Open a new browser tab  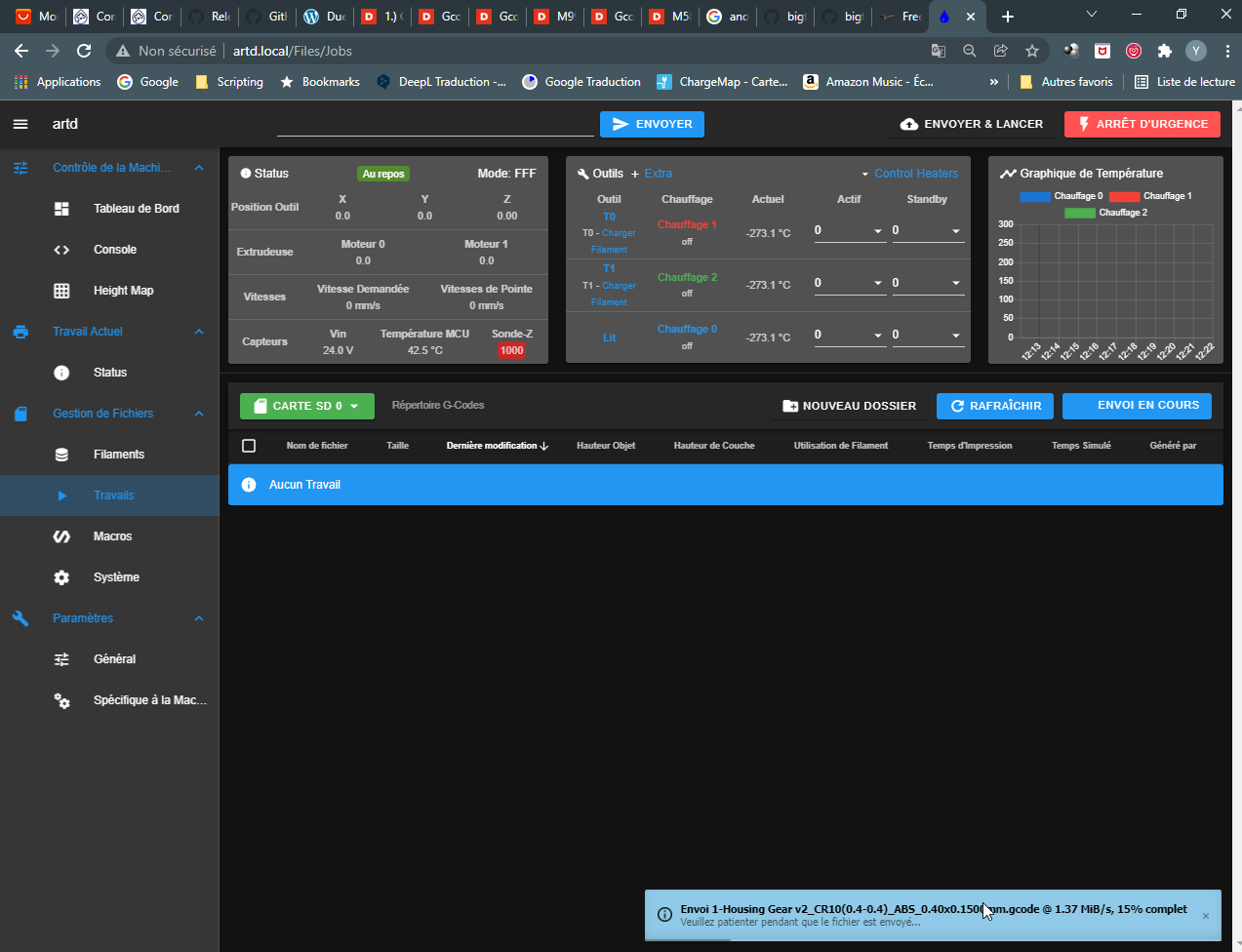1008,17
